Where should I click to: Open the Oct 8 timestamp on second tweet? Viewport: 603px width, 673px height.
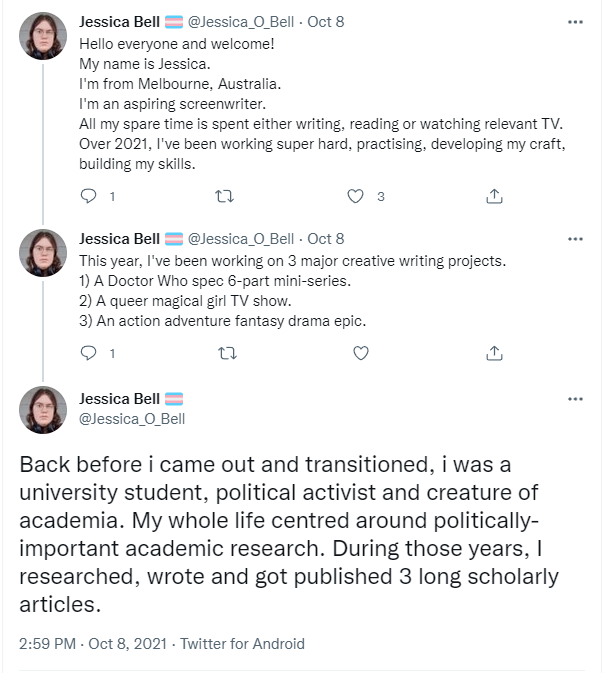tap(326, 239)
